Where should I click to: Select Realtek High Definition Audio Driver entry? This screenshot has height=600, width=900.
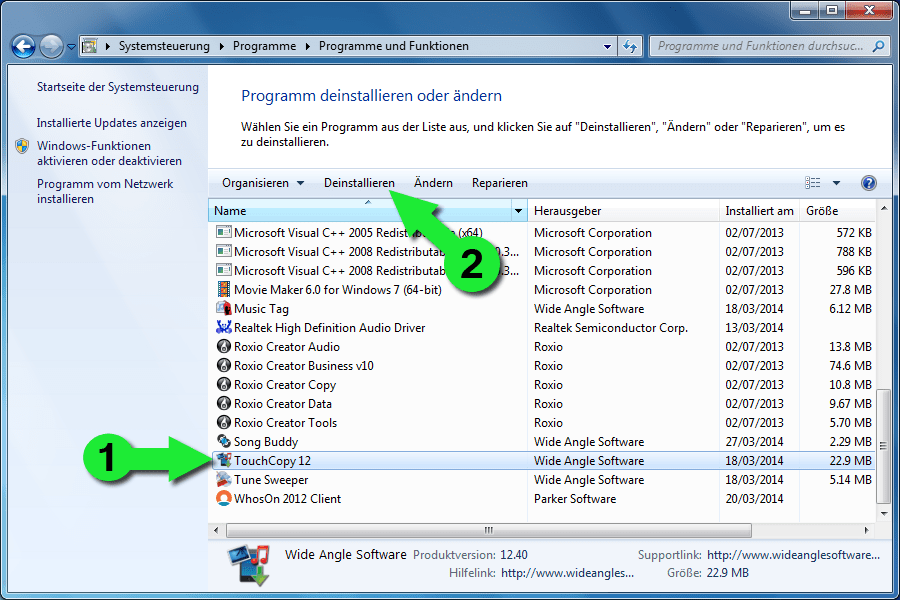point(542,327)
